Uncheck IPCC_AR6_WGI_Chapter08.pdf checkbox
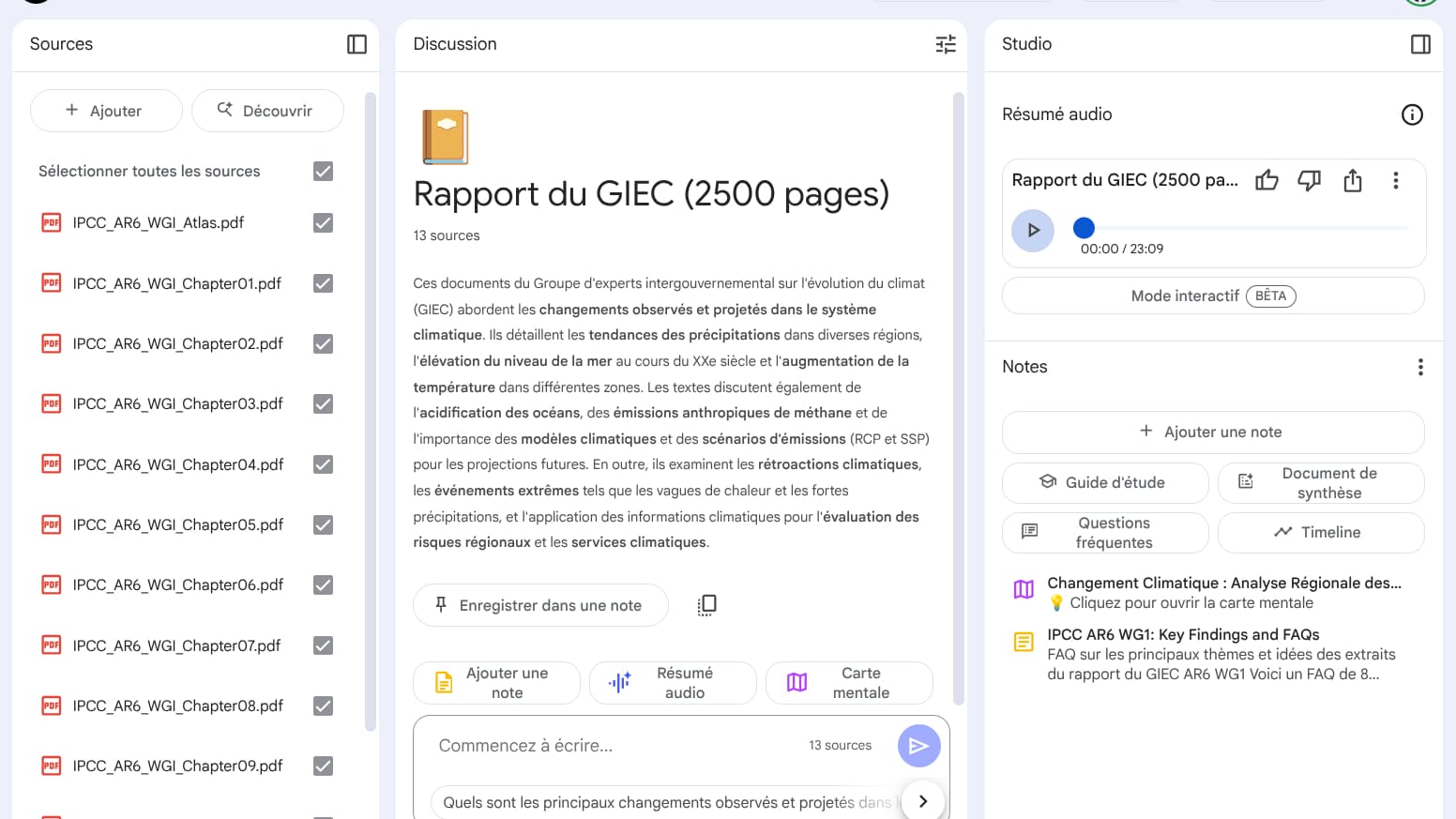This screenshot has height=819, width=1456. click(323, 705)
